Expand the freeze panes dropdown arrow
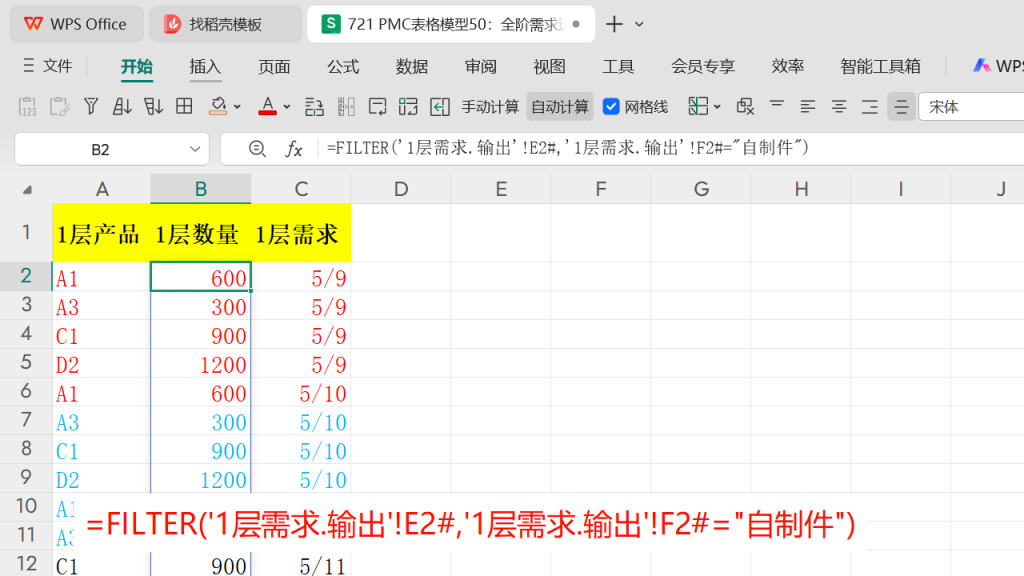 pos(717,107)
